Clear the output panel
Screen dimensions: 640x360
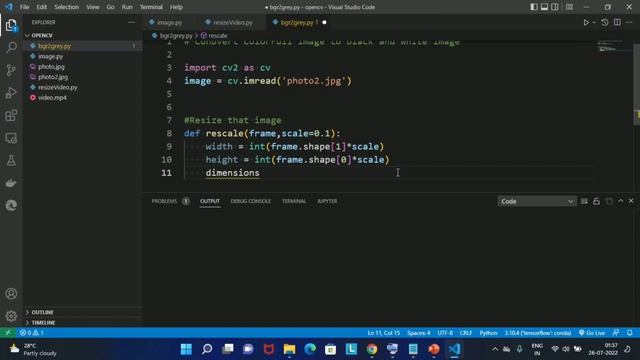[584, 201]
